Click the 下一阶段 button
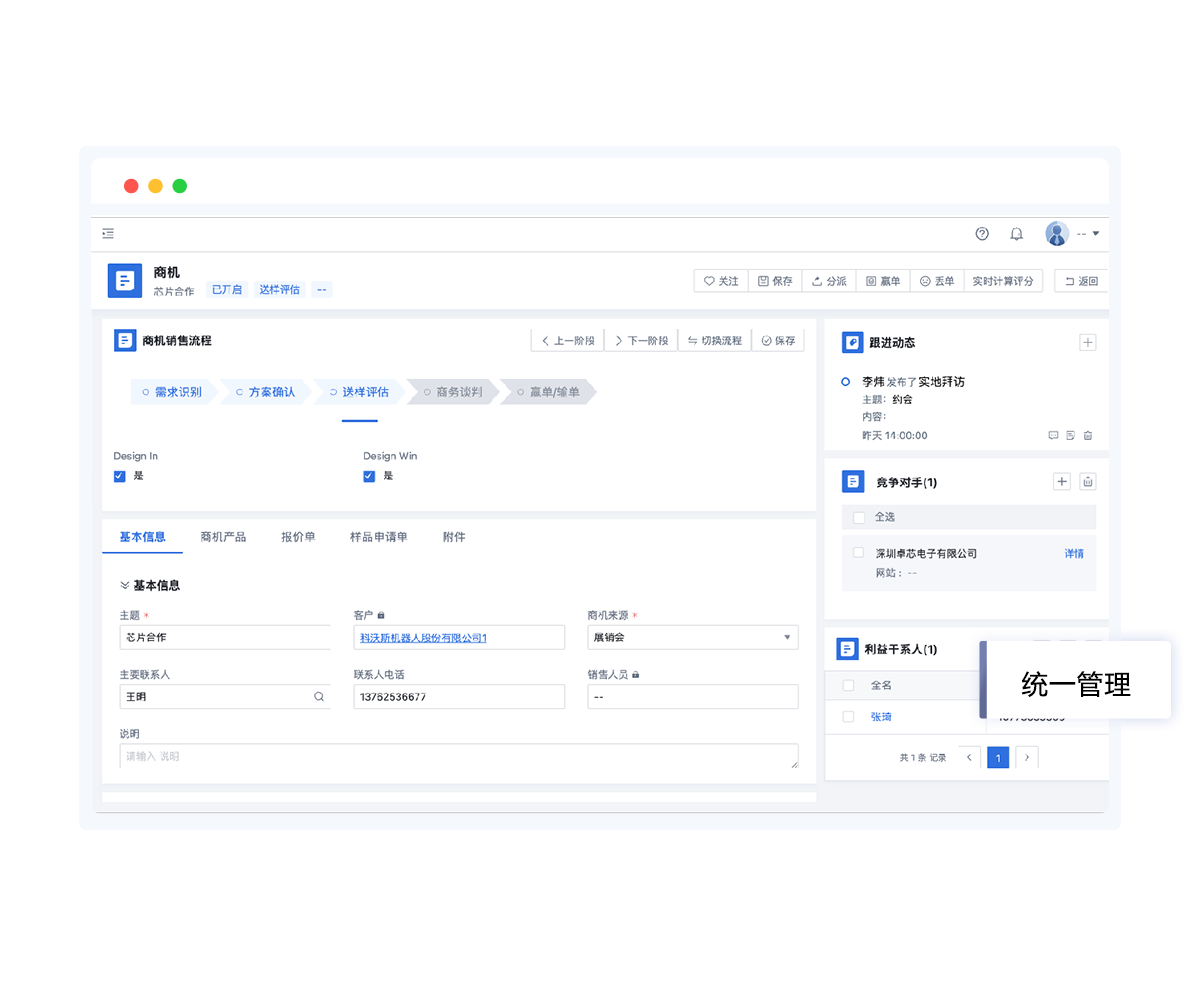Image resolution: width=1200 pixels, height=1000 pixels. tap(640, 341)
